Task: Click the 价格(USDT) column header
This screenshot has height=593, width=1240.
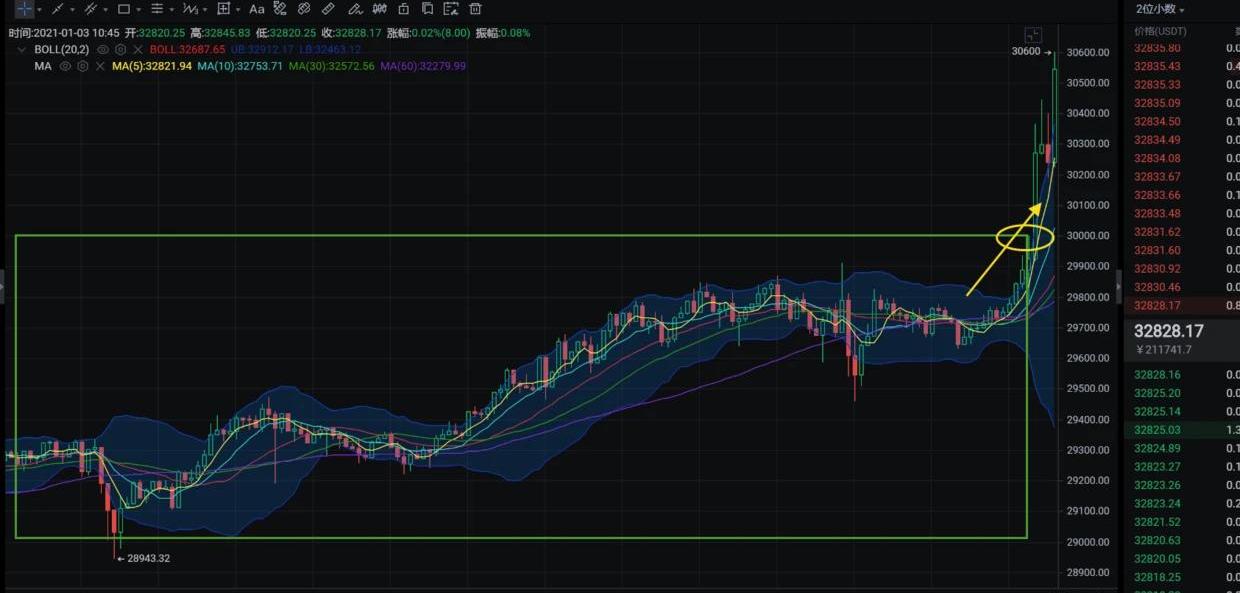Action: coord(1157,32)
